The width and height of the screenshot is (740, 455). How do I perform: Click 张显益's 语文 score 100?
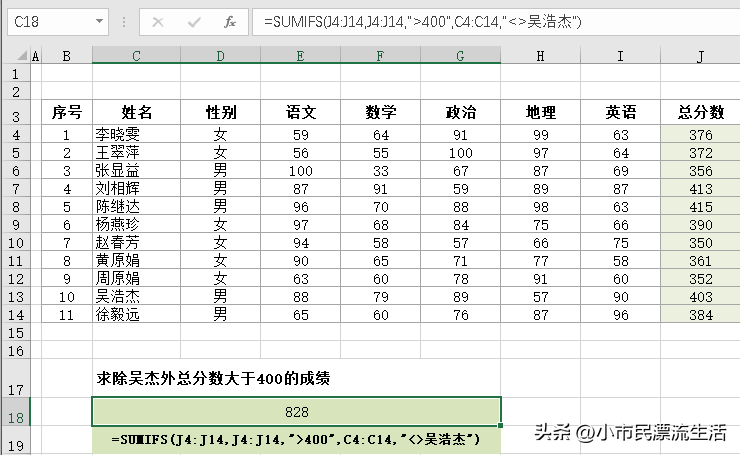(300, 170)
